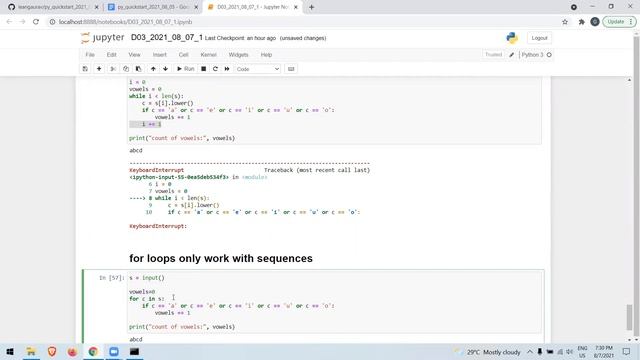Screen dimensions: 640x360
Task: Cut selected cells with scissors icon
Action: (113, 69)
